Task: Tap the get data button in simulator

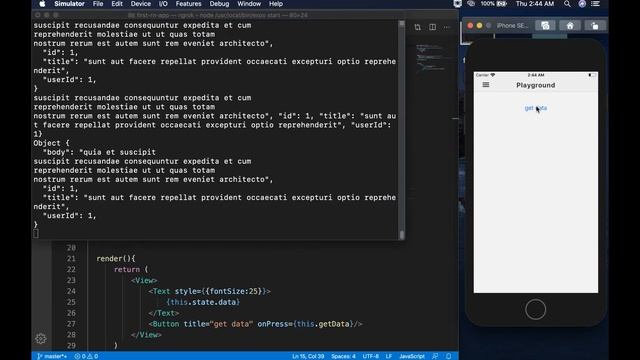Action: coord(536,108)
